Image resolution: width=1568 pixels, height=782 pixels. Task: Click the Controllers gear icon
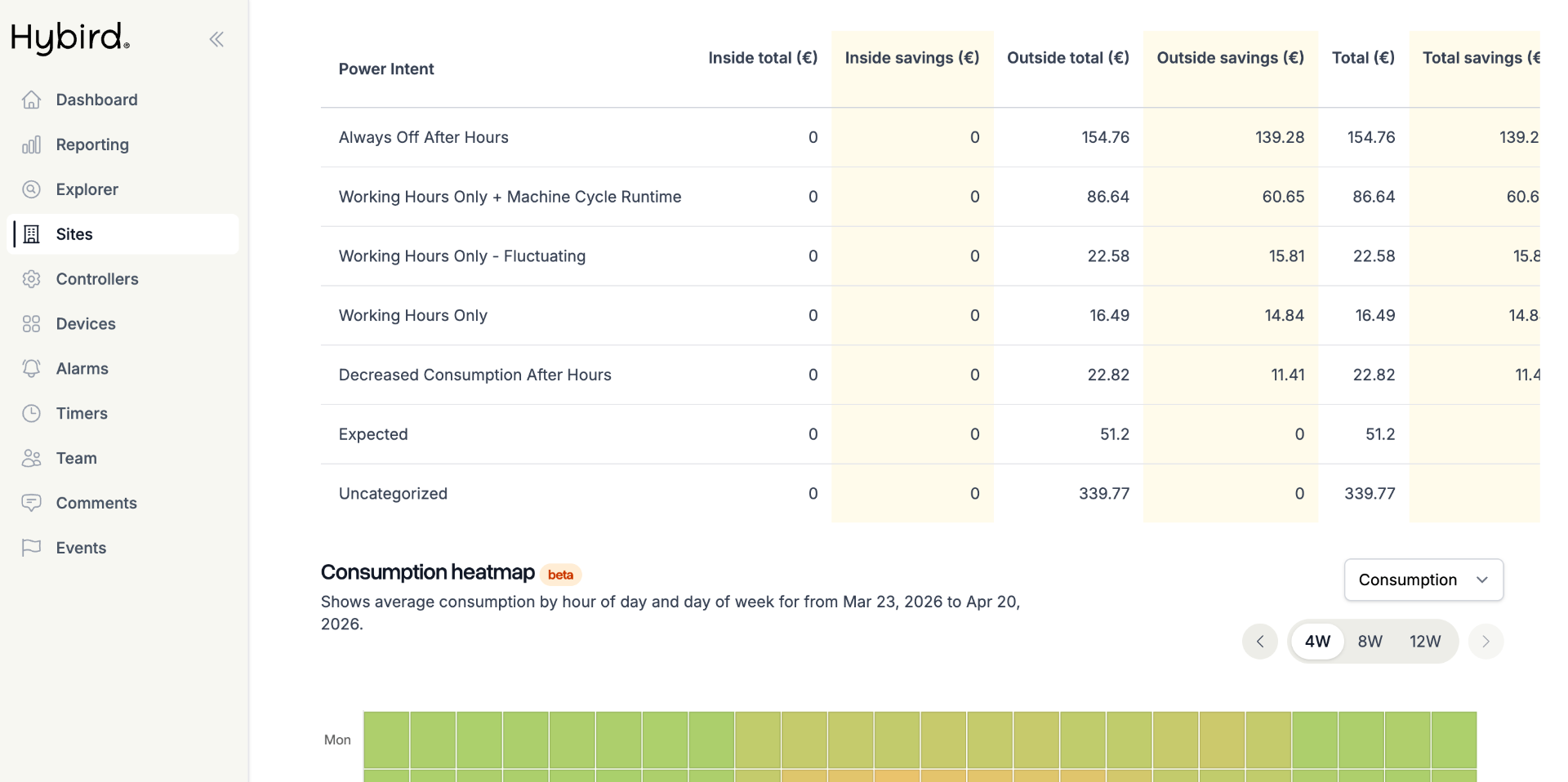click(x=31, y=279)
